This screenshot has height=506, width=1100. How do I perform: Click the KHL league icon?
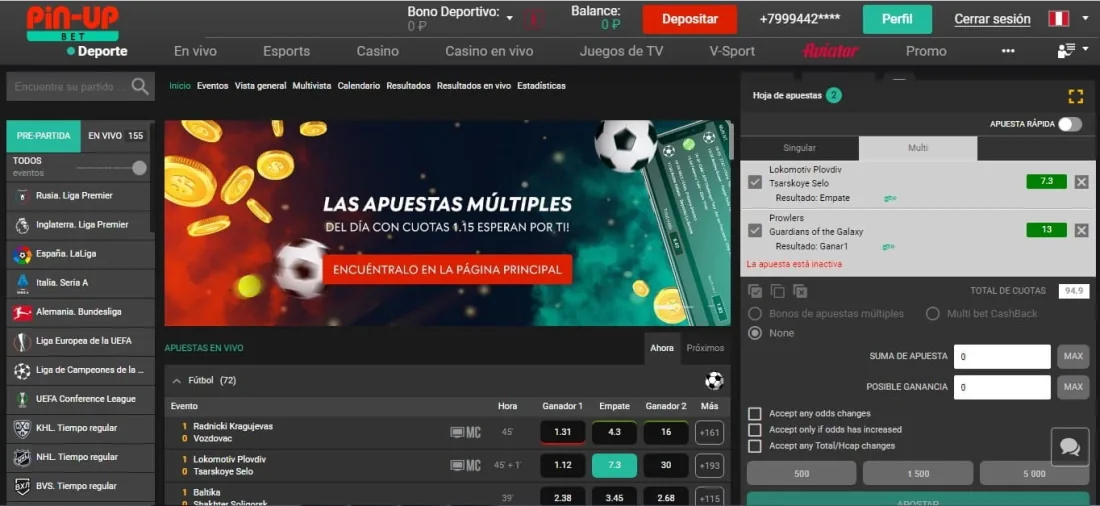22,428
